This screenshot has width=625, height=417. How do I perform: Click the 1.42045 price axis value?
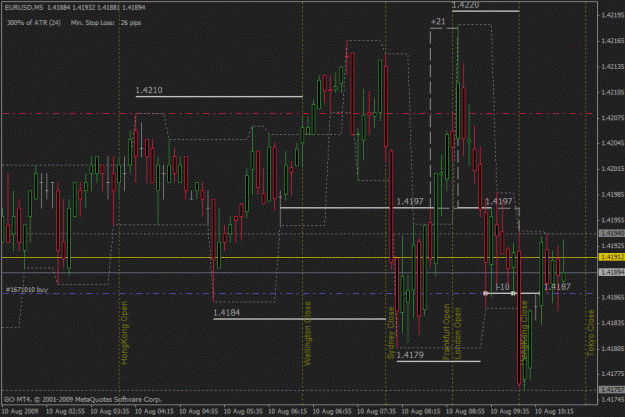(x=613, y=143)
